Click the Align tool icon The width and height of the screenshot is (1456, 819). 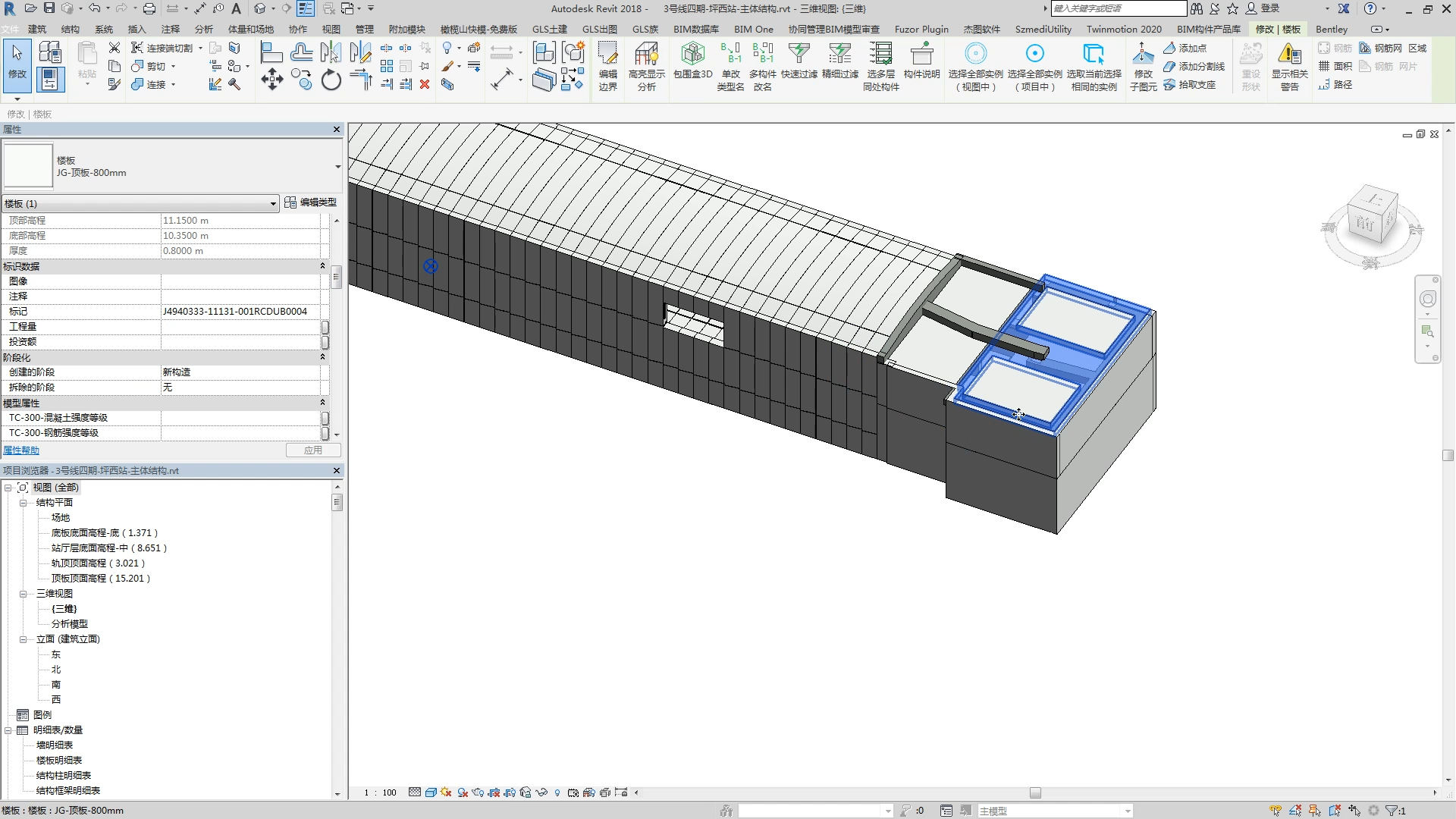[271, 52]
